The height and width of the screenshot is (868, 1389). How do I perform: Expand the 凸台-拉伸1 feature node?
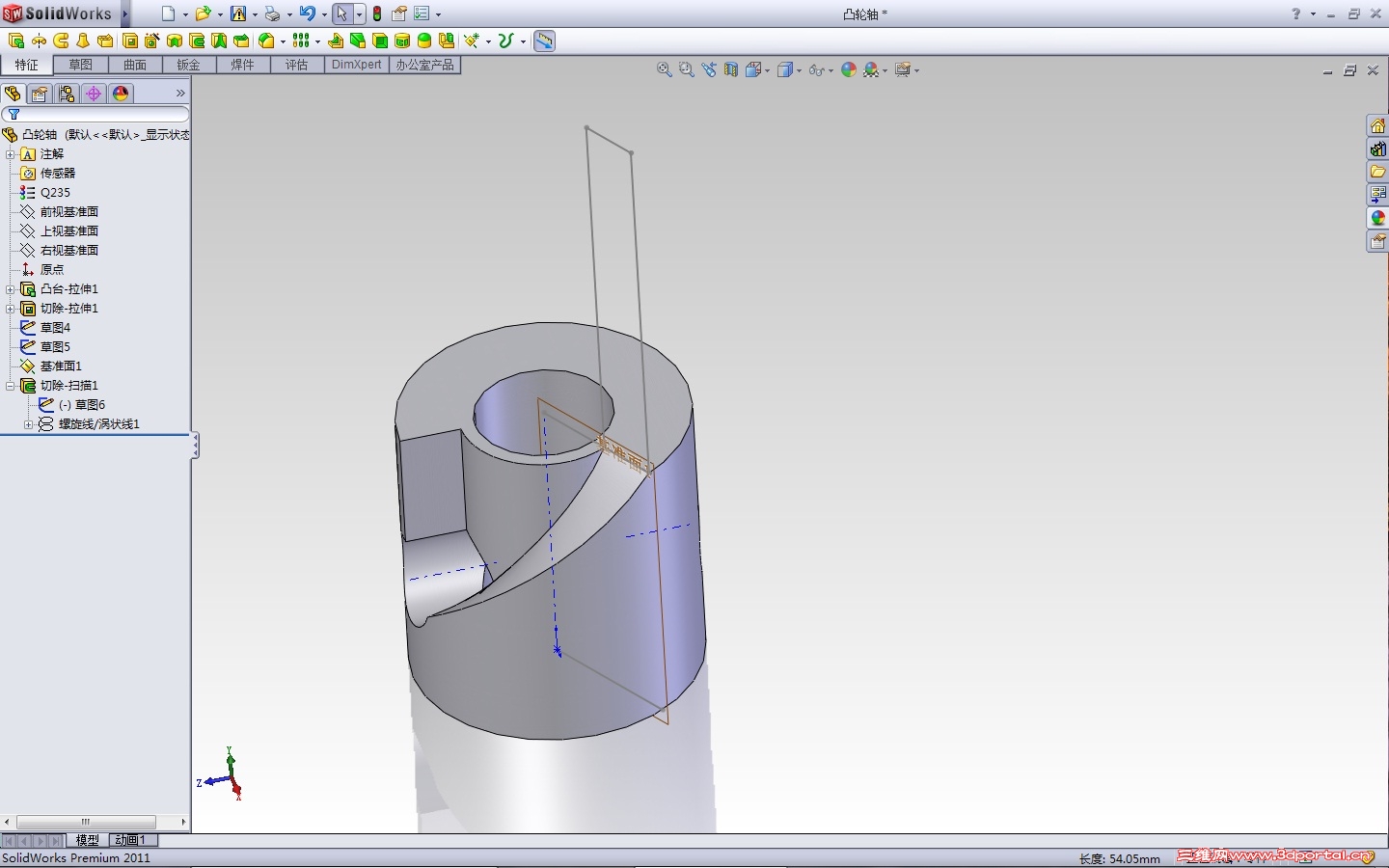pyautogui.click(x=11, y=289)
